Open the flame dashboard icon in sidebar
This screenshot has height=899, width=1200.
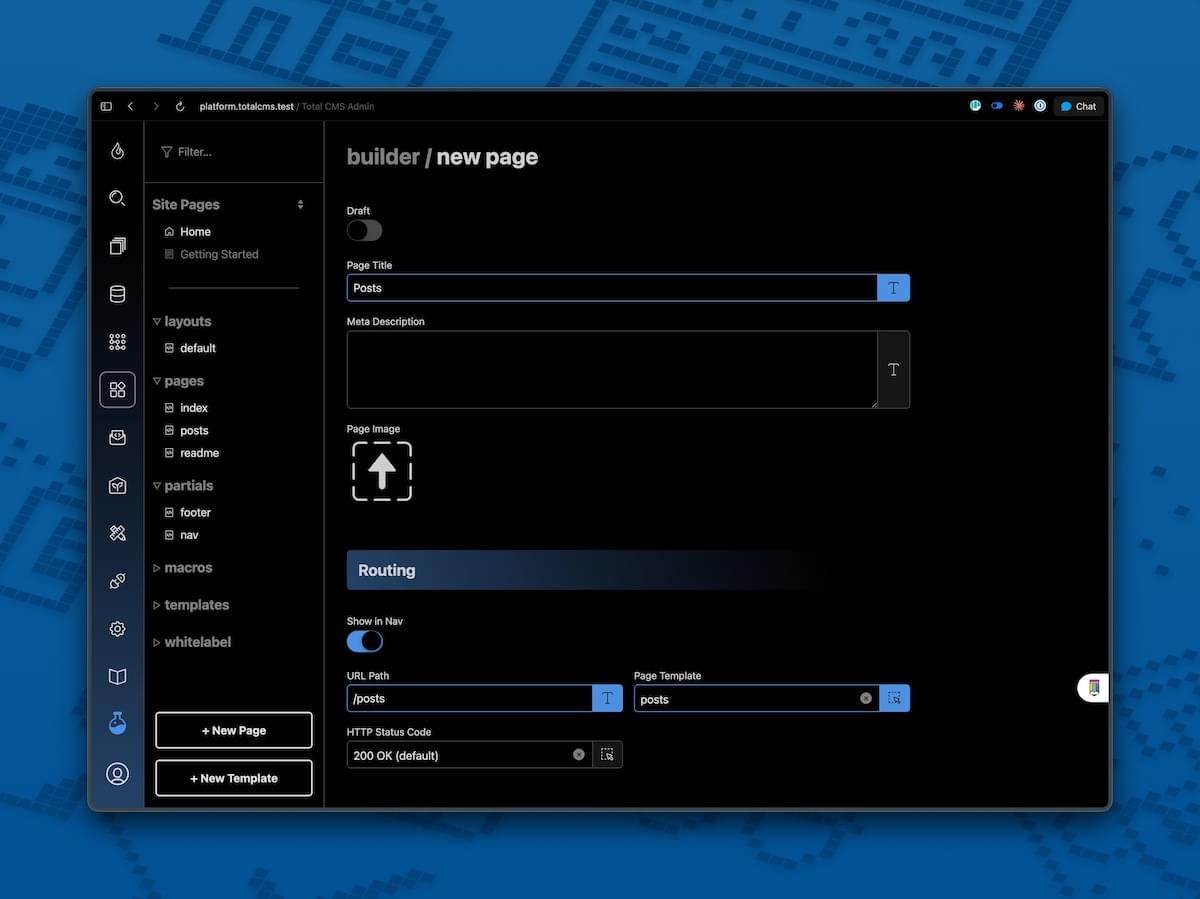click(117, 151)
